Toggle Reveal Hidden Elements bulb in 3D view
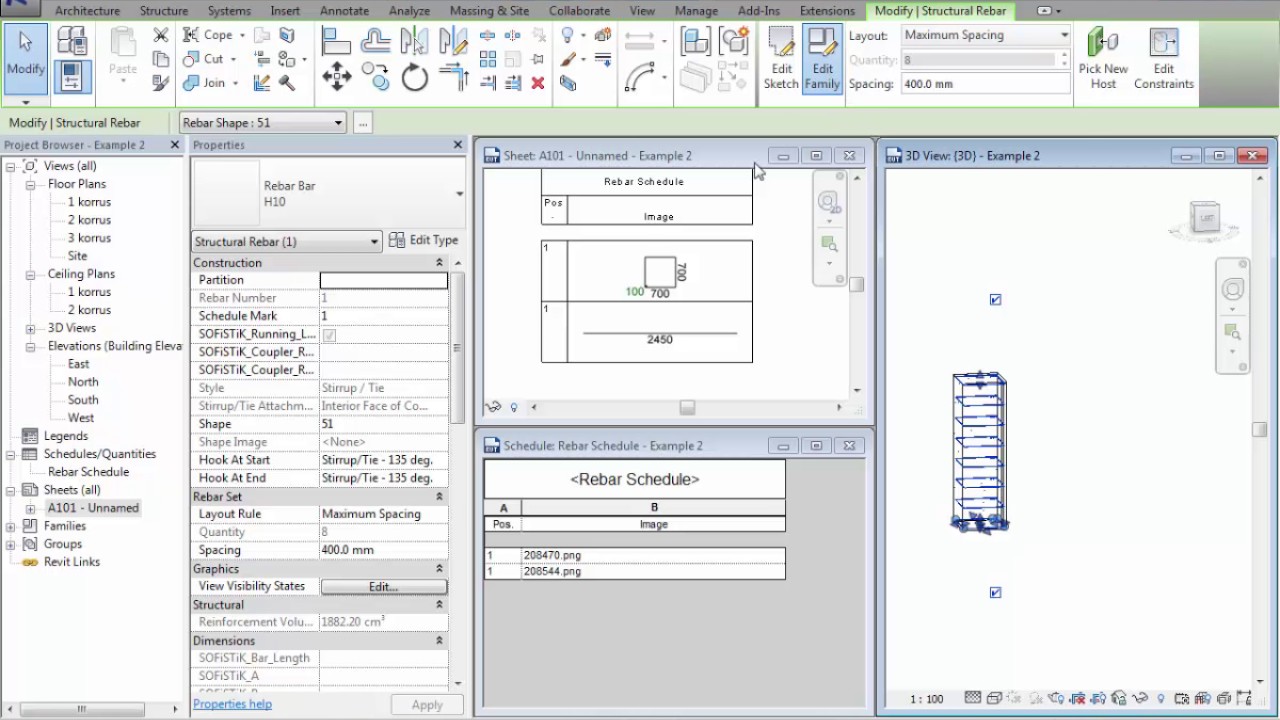Image resolution: width=1280 pixels, height=720 pixels. [1161, 699]
